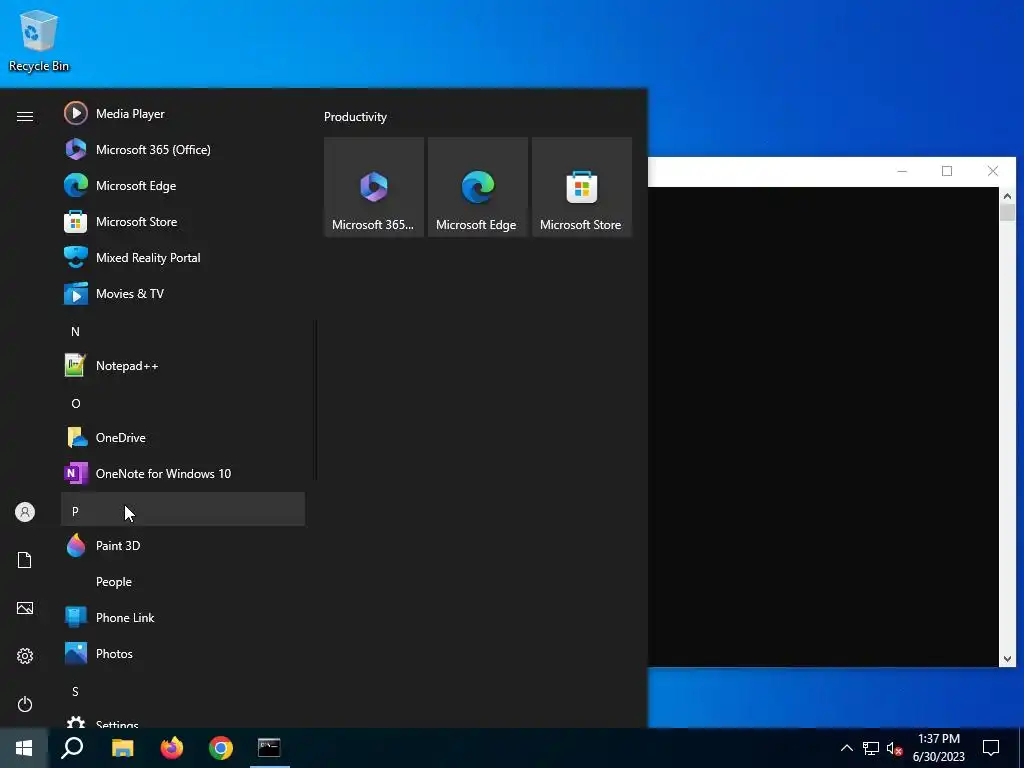
Task: Click the letter S section header
Action: 183,691
